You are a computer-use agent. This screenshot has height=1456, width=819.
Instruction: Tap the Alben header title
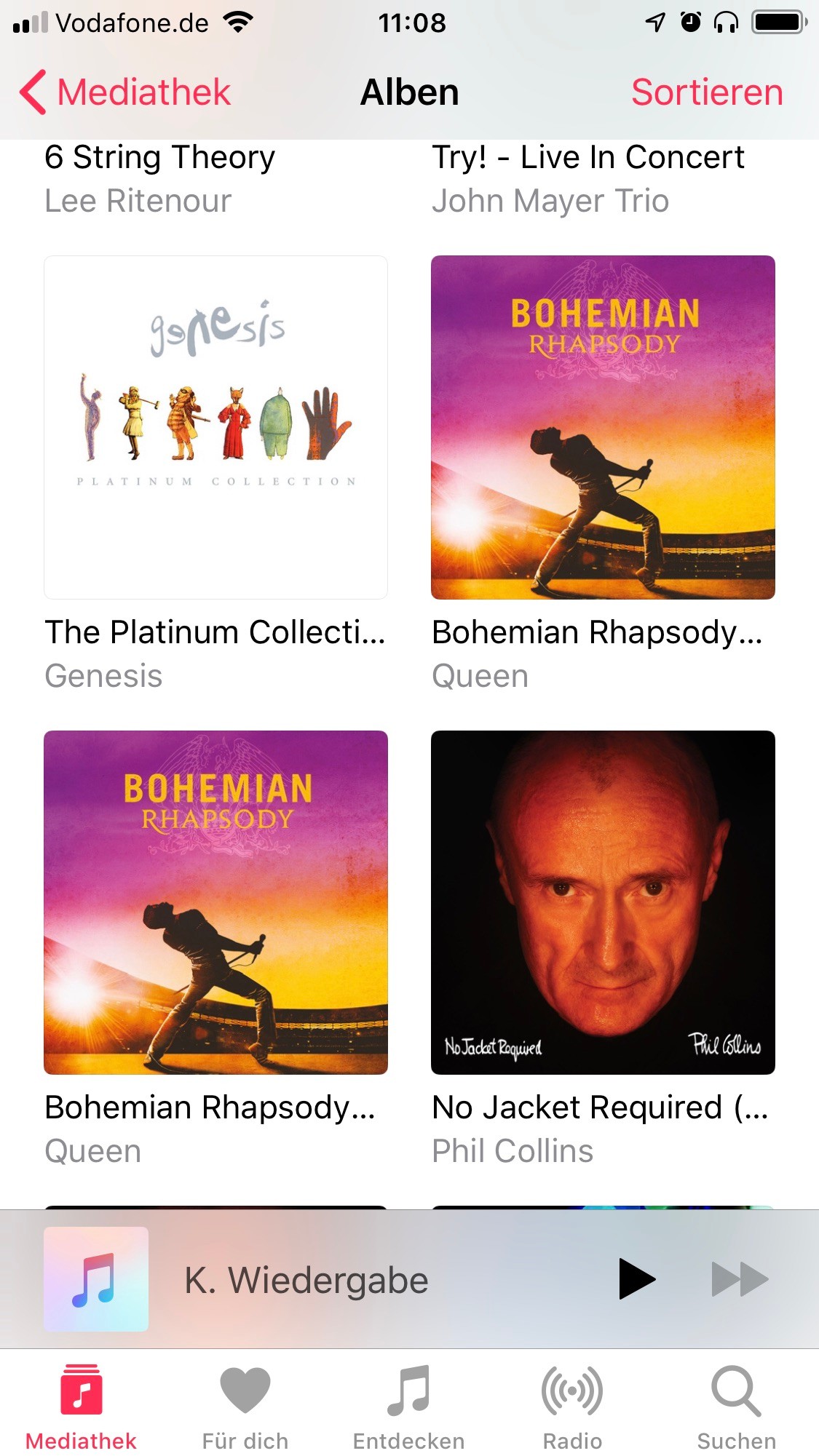coord(410,92)
